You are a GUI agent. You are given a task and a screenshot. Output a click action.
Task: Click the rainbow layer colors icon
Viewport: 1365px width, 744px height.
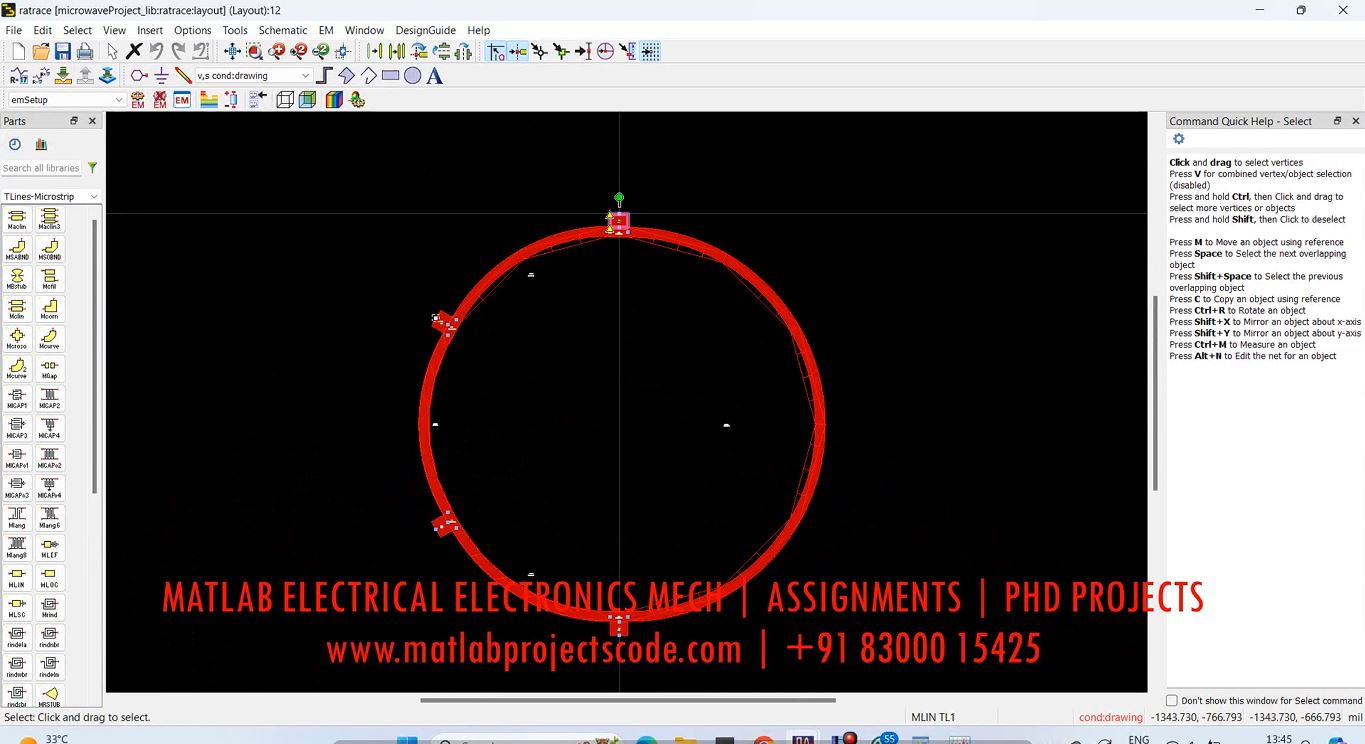point(334,100)
